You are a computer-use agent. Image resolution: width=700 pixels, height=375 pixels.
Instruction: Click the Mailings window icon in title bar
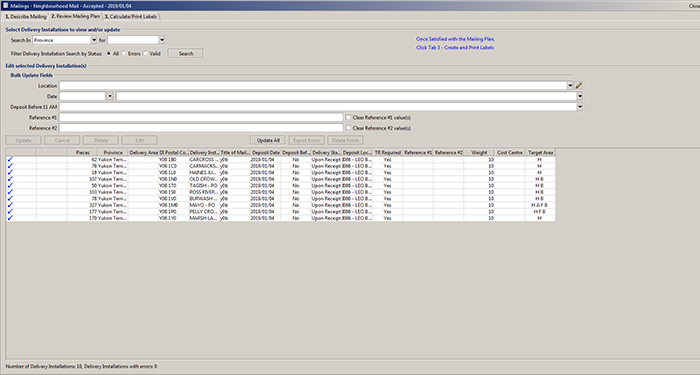(5, 5)
